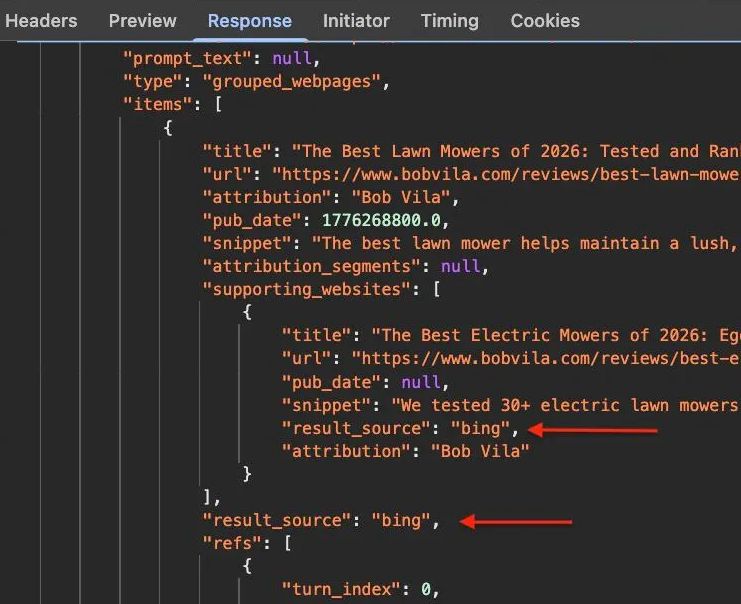Viewport: 741px width, 604px height.
Task: Click the nested "pub_date": null line
Action: pos(365,382)
